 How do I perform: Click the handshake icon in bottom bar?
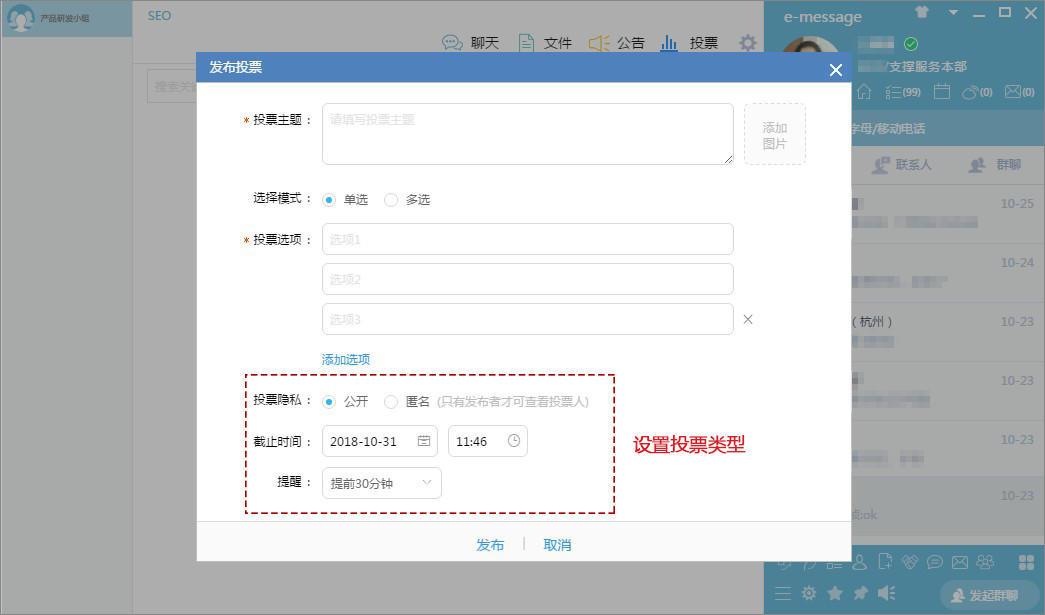click(910, 562)
